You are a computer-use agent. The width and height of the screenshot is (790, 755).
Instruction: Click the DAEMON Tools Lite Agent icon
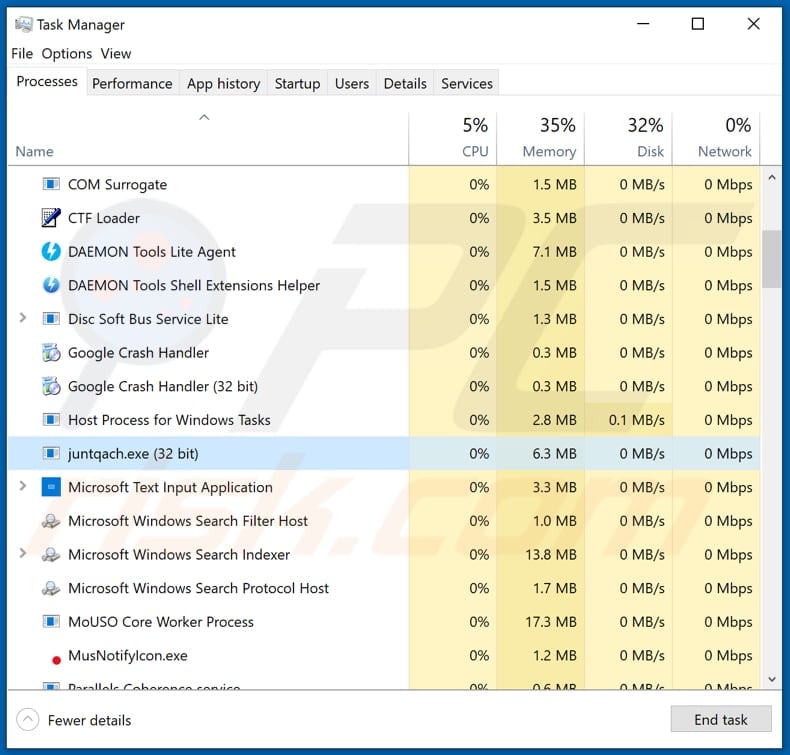(51, 251)
